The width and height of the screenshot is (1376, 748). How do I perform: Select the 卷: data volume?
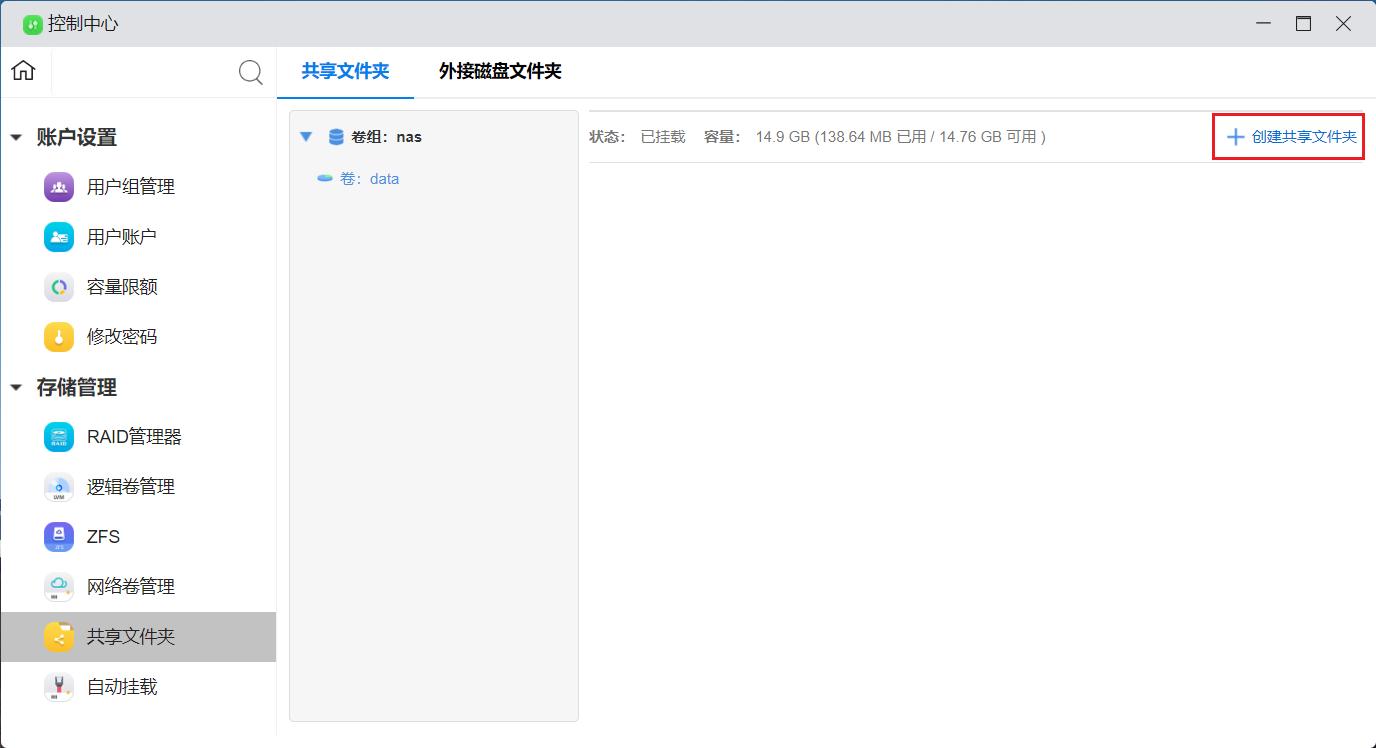369,179
